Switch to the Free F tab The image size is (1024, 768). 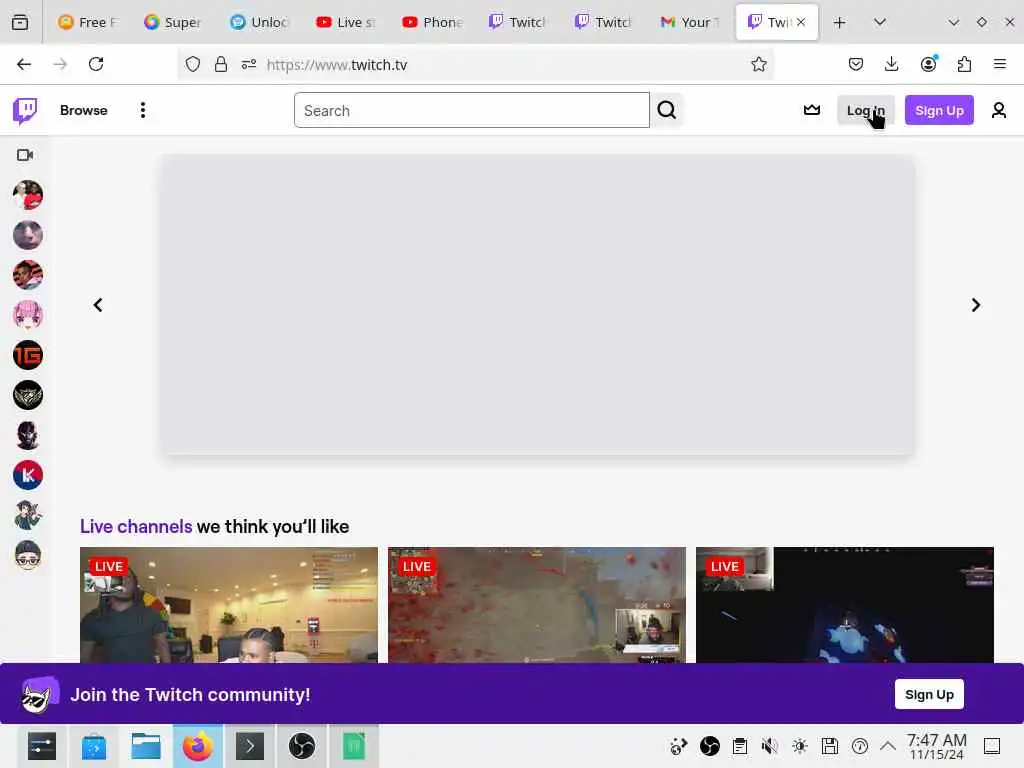point(88,22)
